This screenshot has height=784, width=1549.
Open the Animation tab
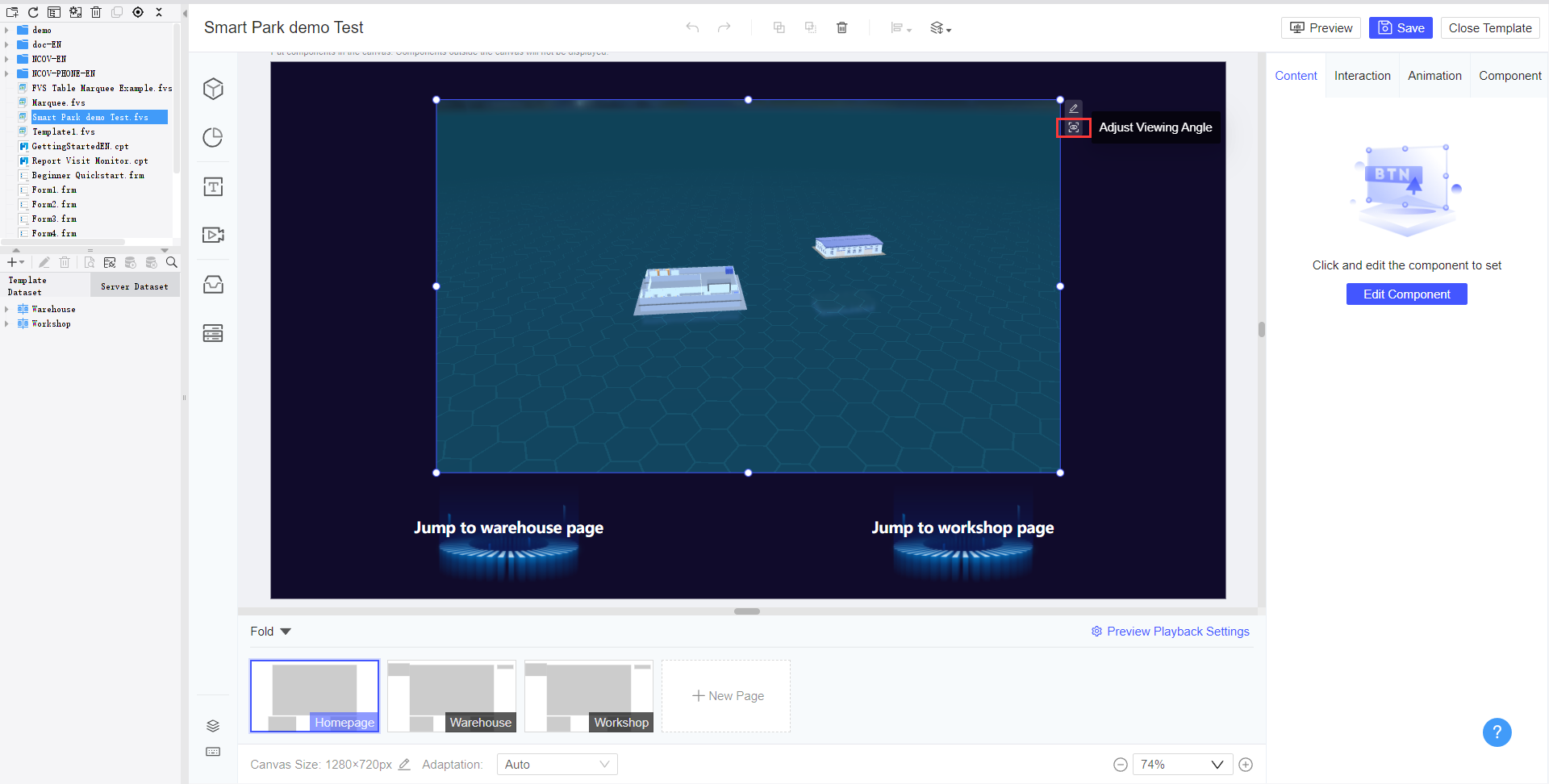click(x=1434, y=75)
